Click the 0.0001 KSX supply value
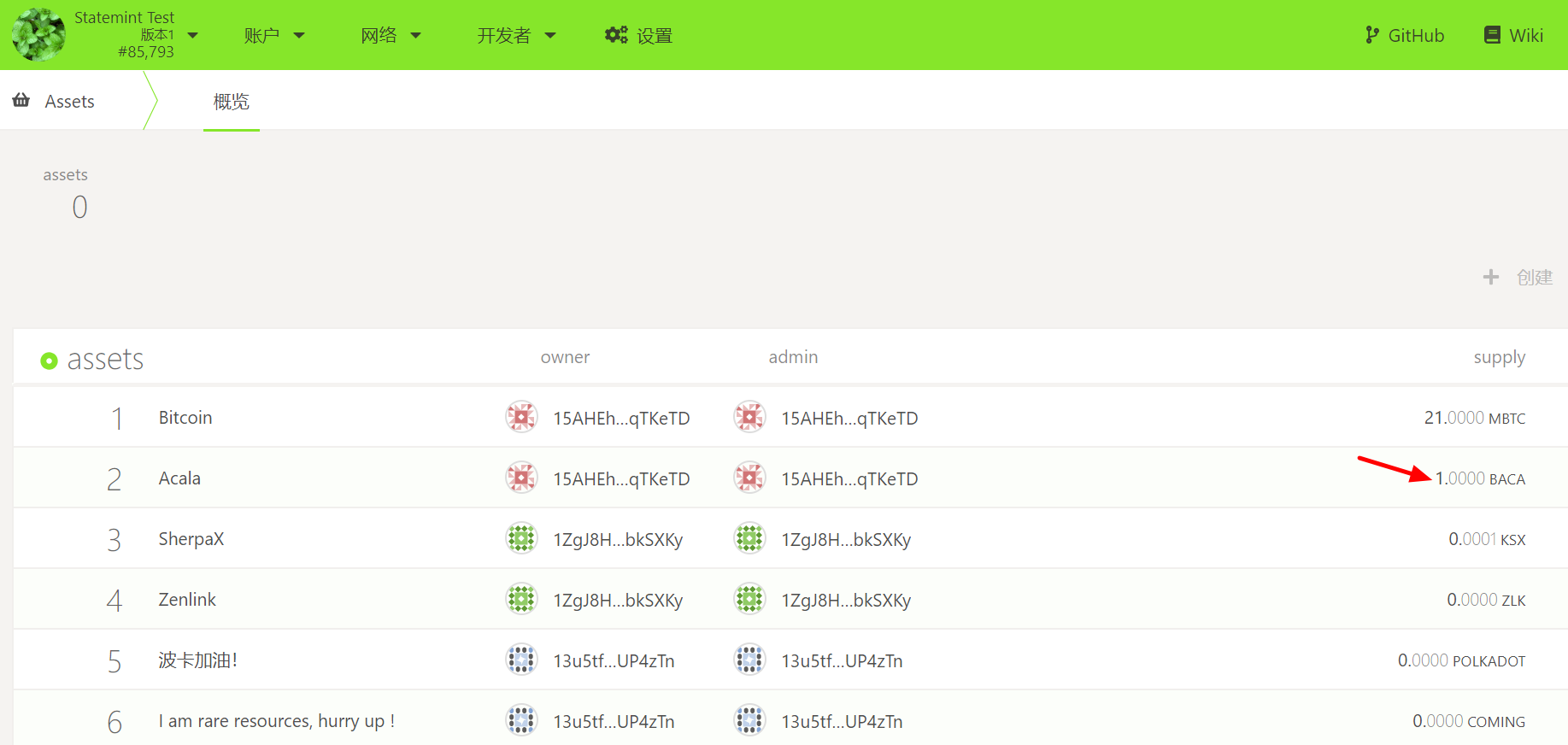This screenshot has height=745, width=1568. tap(1488, 539)
